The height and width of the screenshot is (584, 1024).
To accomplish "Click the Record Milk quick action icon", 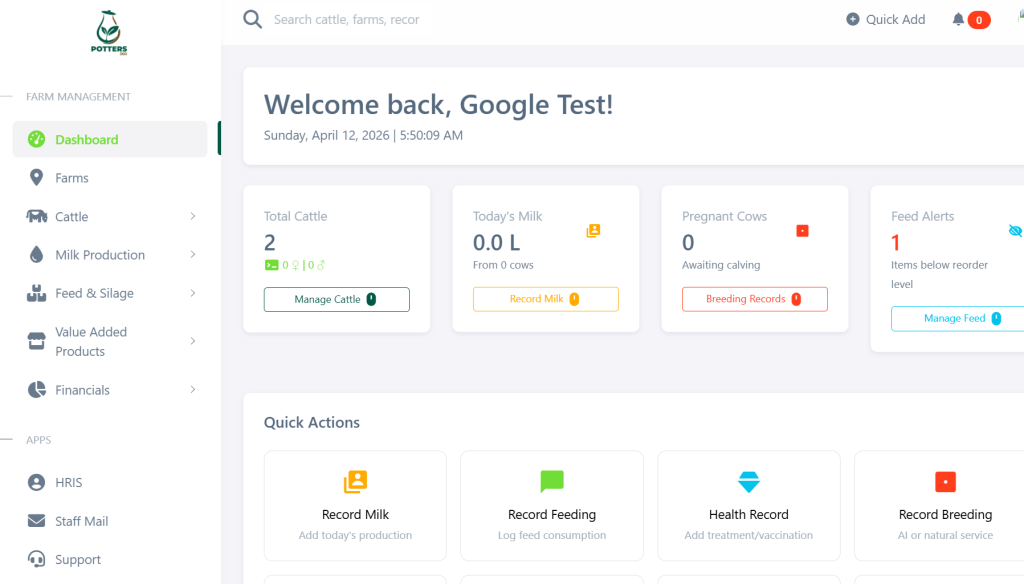I will coord(355,482).
